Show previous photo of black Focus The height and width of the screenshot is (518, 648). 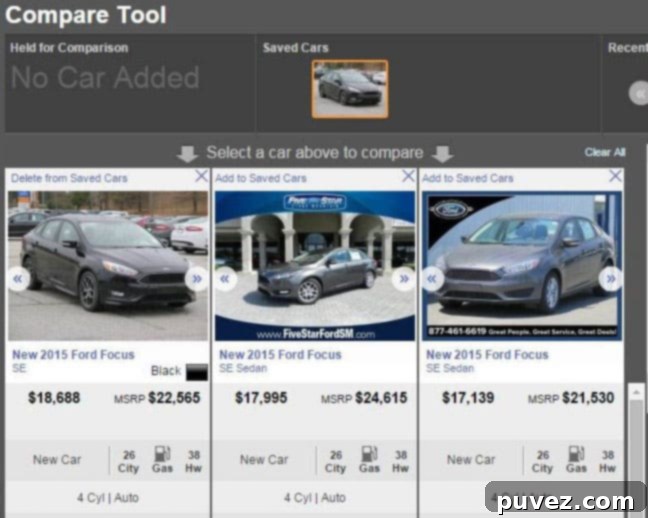pyautogui.click(x=18, y=279)
